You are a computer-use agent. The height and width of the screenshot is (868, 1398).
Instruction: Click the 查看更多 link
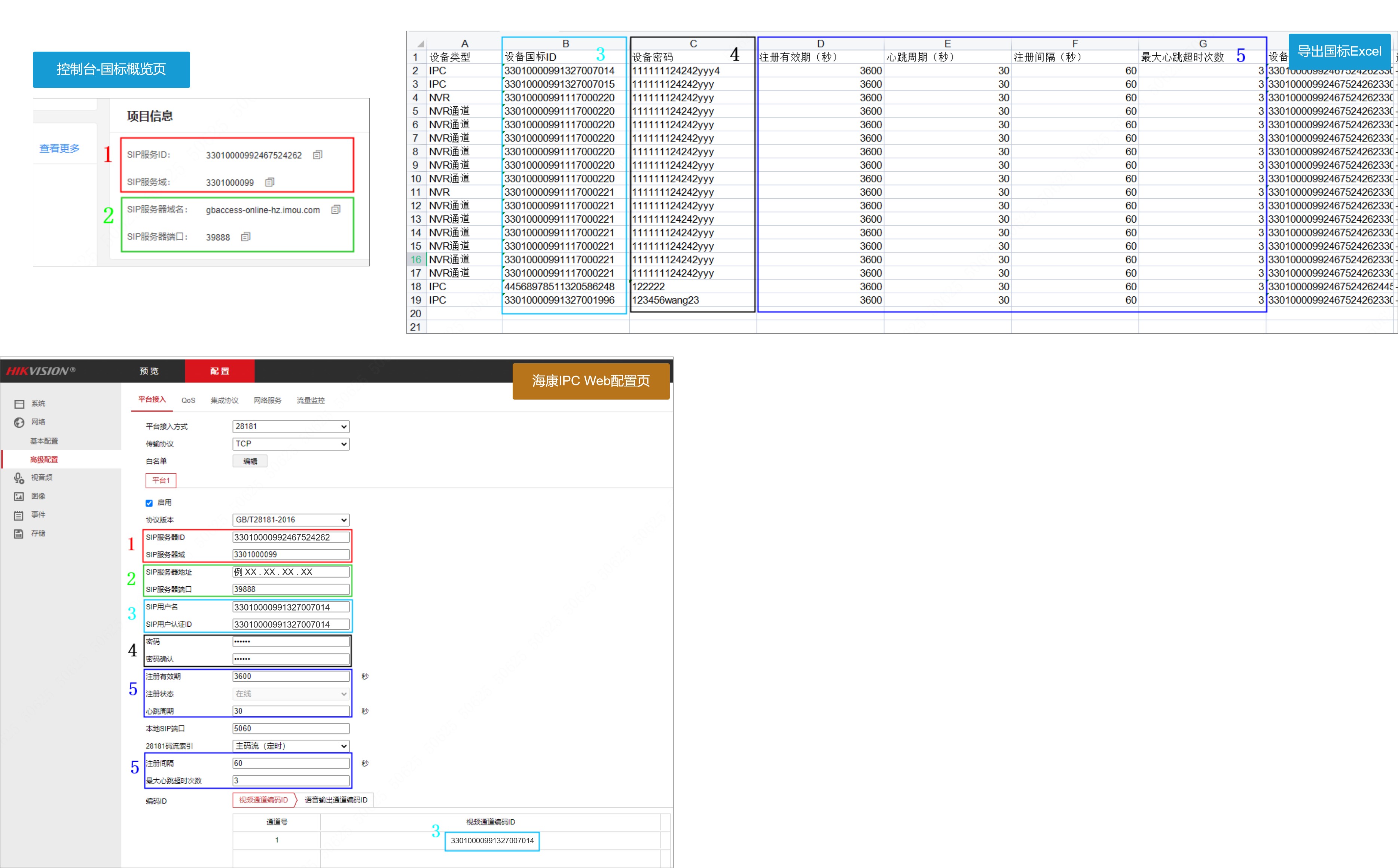click(x=59, y=149)
